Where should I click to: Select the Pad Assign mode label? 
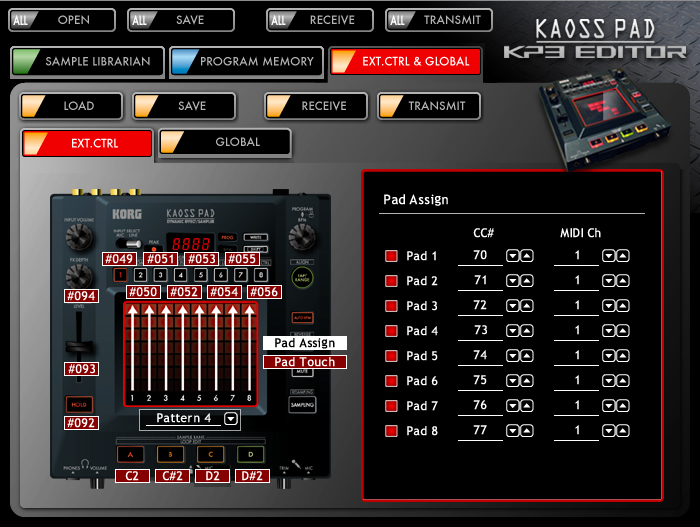[x=305, y=343]
